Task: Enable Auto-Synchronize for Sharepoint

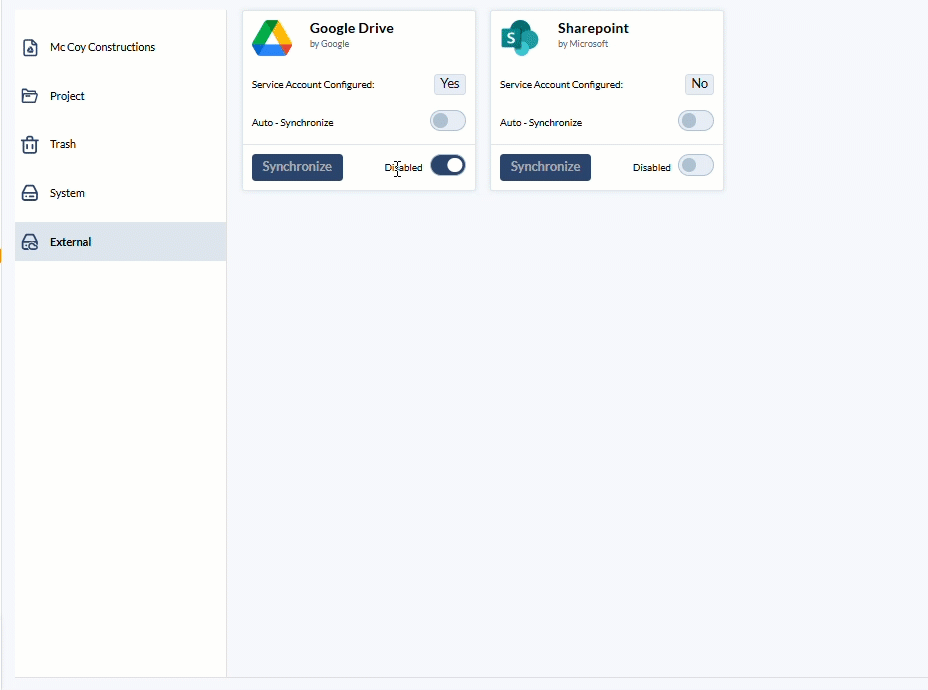Action: click(696, 121)
